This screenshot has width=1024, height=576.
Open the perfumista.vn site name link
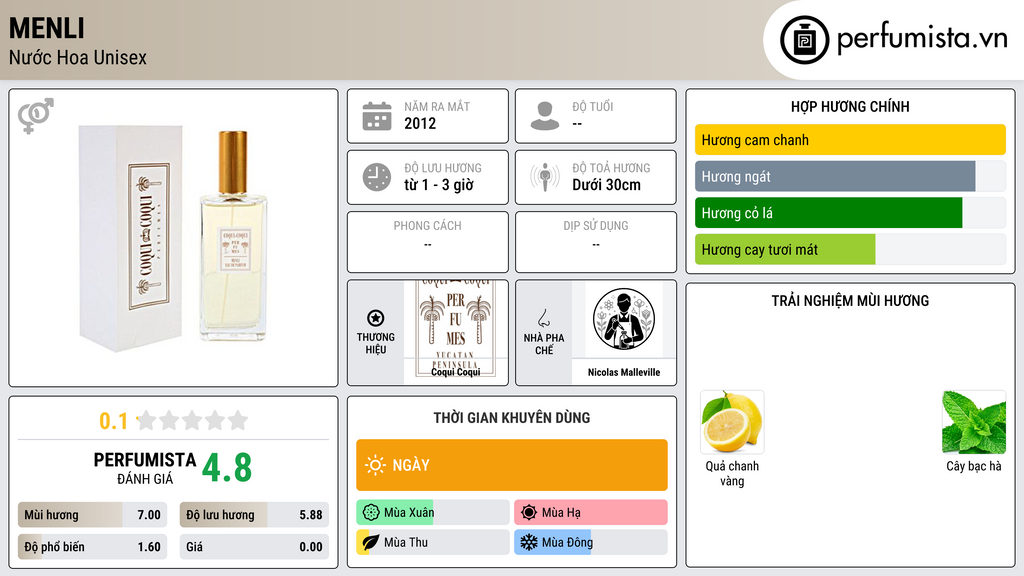pyautogui.click(x=922, y=39)
